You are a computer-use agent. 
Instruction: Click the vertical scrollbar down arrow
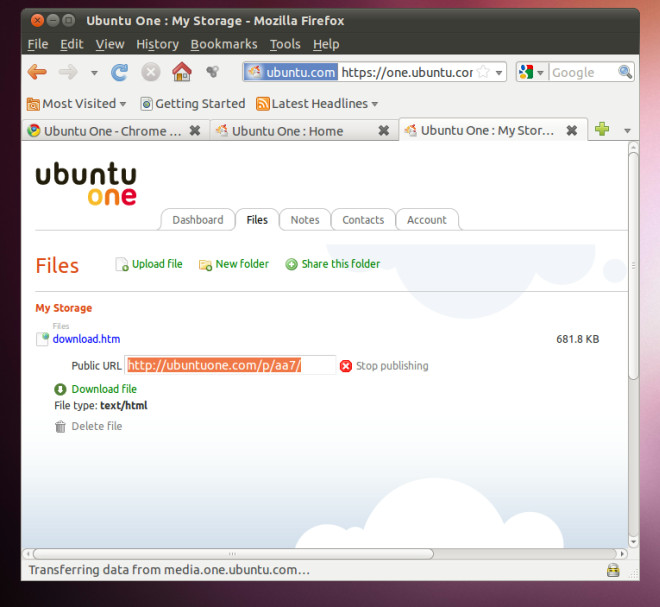(633, 542)
